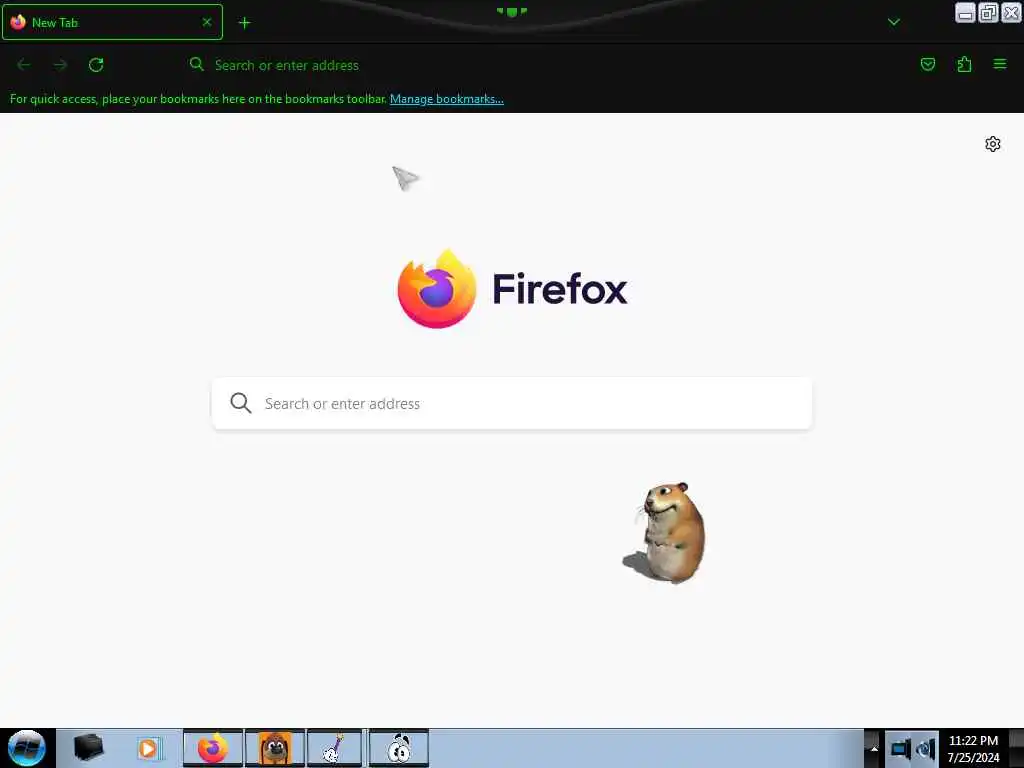The image size is (1024, 768).
Task: Switch to Firefox in the taskbar
Action: tap(213, 748)
